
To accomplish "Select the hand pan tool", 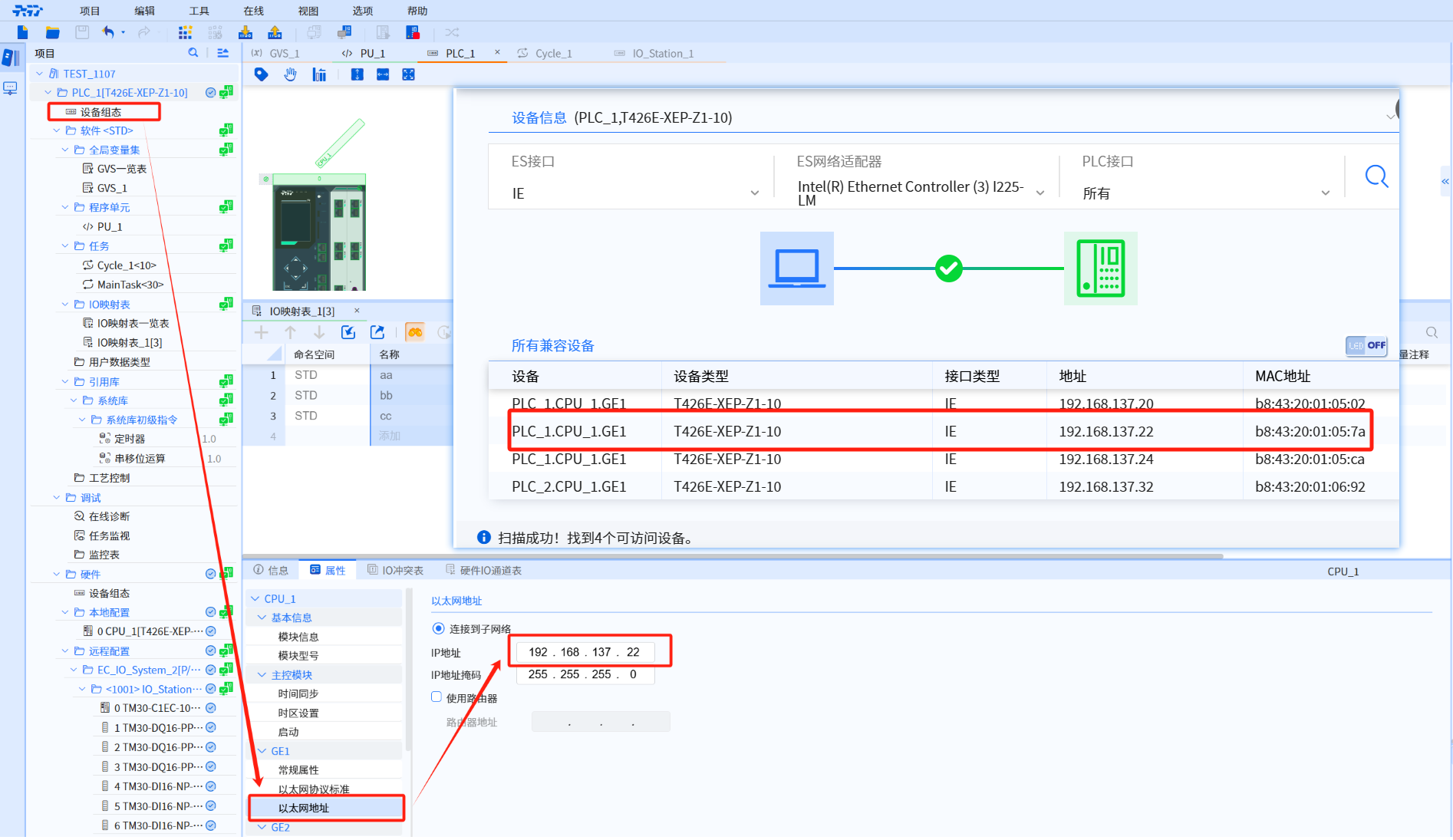I will tap(290, 74).
